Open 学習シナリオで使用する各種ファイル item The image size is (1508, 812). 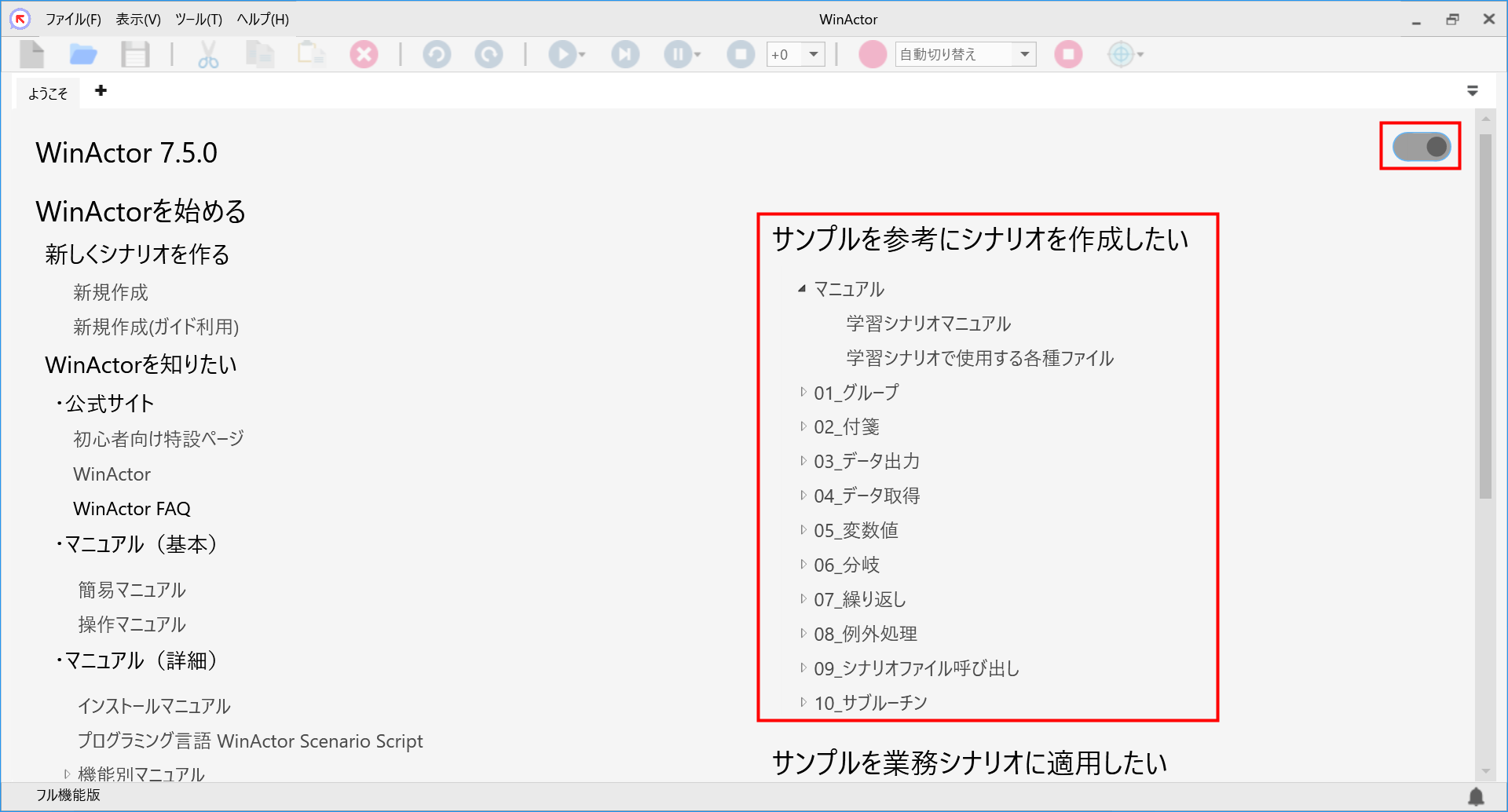980,358
